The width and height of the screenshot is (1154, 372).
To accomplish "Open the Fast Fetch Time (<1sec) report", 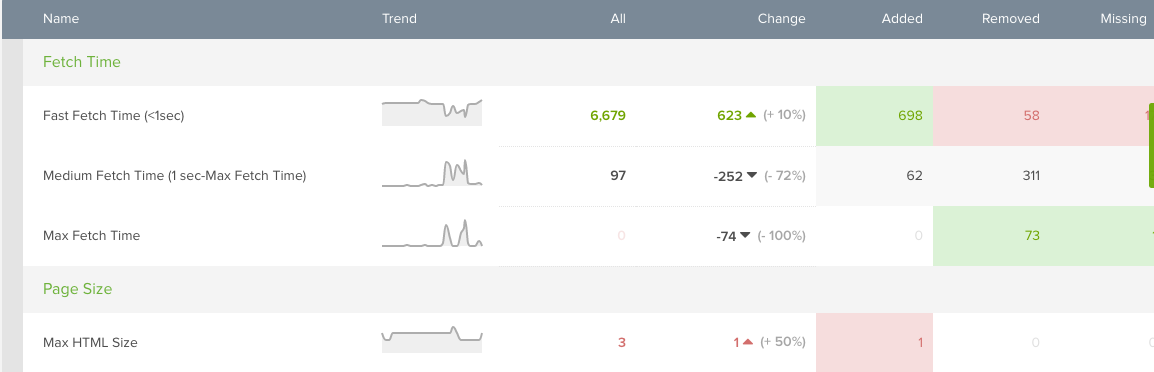I will (x=113, y=116).
